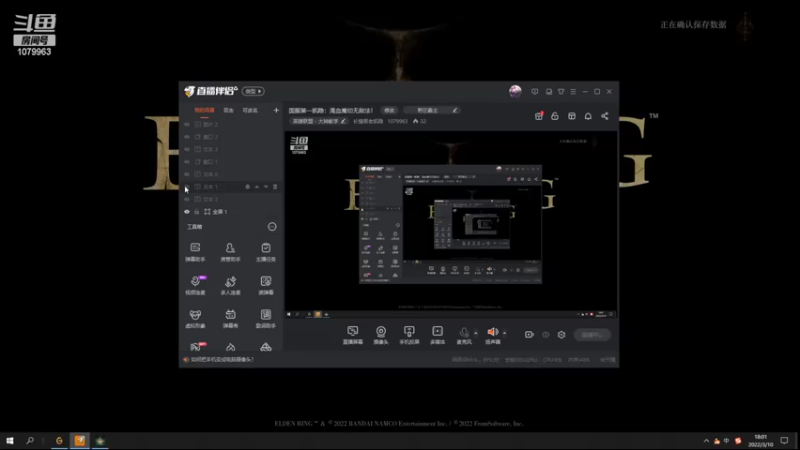Toggle visibility of the 窗口 2 source

coord(187,137)
